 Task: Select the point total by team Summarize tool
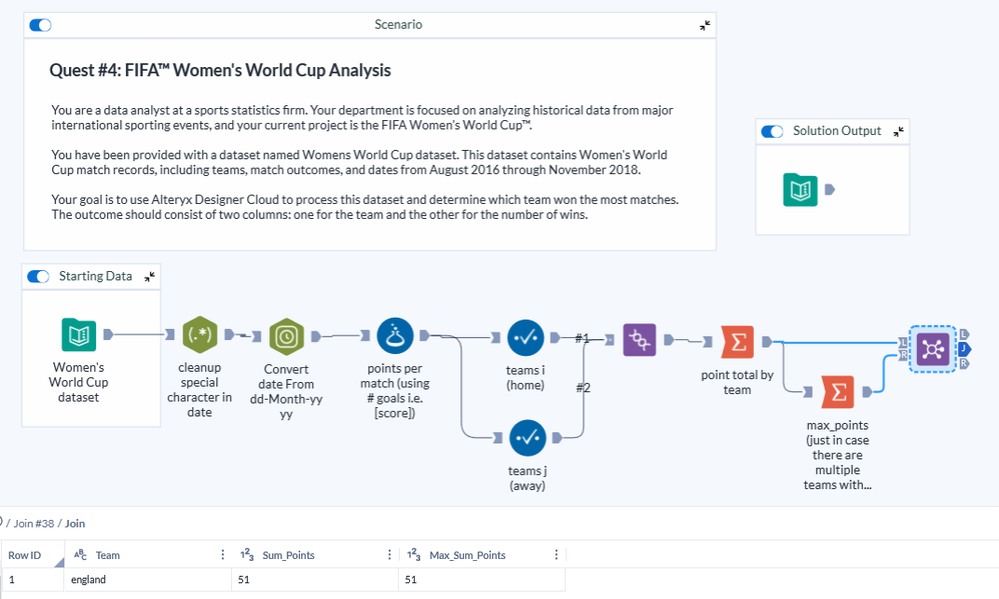[x=737, y=342]
